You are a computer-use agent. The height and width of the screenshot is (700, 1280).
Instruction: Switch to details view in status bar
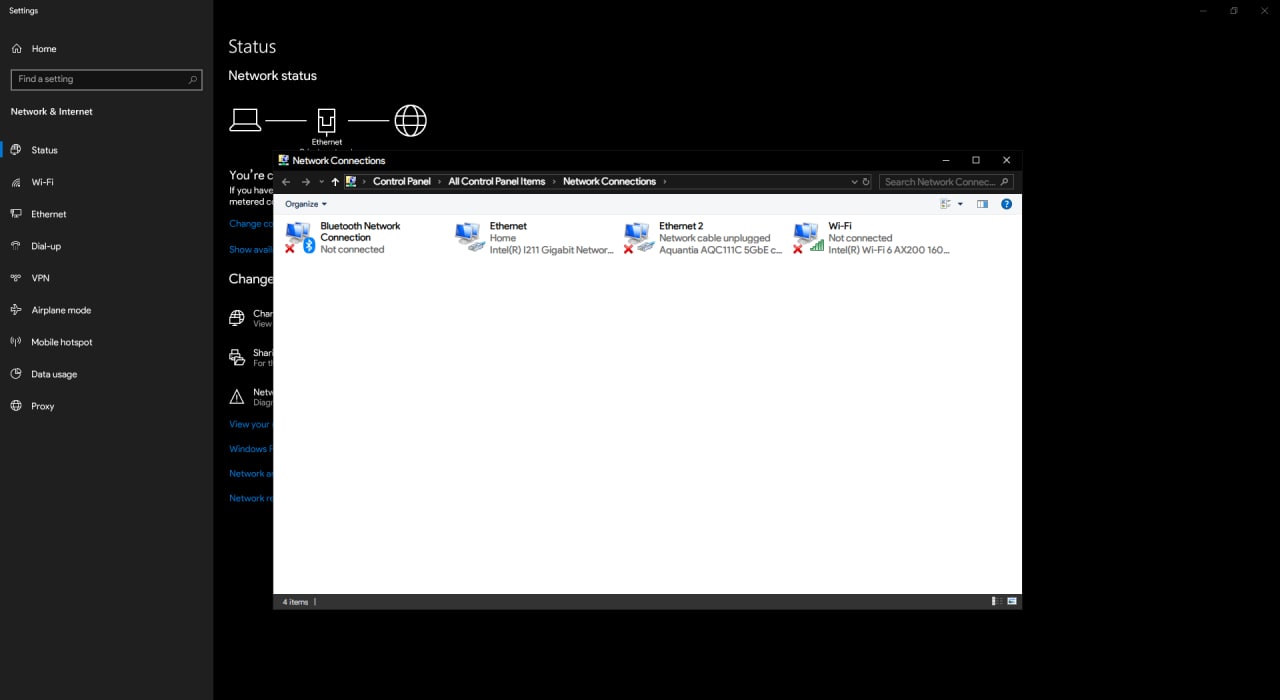[996, 602]
